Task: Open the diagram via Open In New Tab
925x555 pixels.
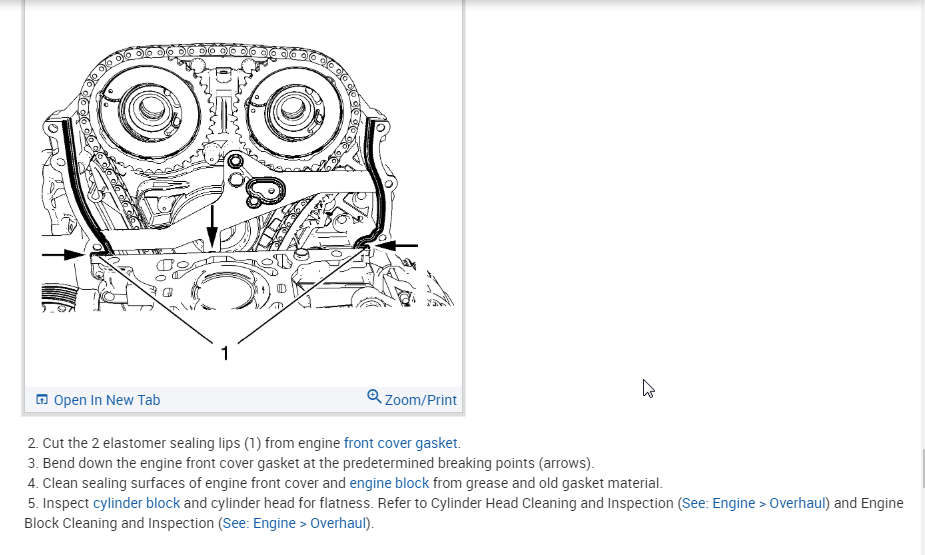Action: 107,400
